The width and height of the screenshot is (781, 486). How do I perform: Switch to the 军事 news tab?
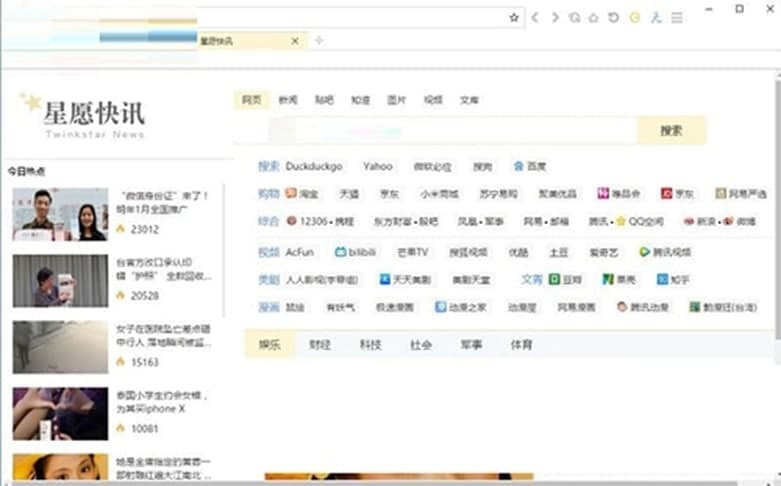(x=471, y=345)
